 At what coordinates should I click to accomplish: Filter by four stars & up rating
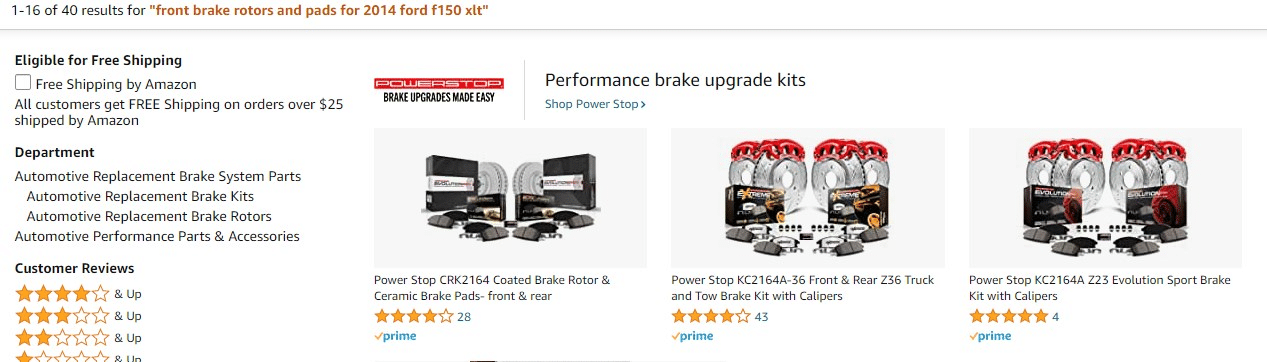(x=78, y=294)
